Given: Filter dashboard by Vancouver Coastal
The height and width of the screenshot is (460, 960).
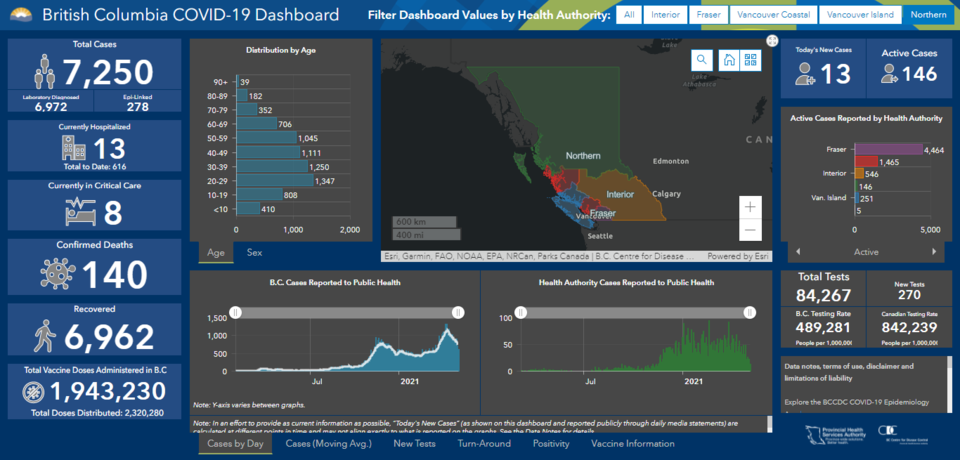Looking at the screenshot, I should [x=773, y=15].
